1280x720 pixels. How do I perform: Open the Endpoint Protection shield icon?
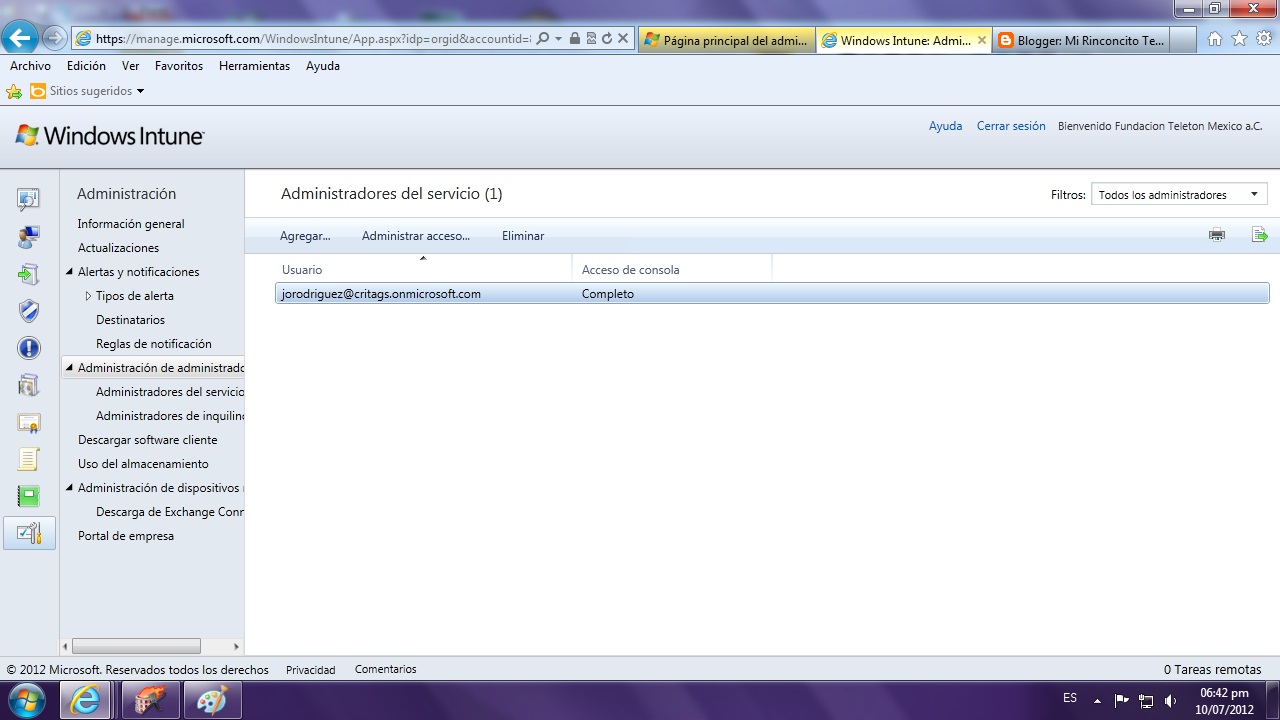tap(29, 311)
